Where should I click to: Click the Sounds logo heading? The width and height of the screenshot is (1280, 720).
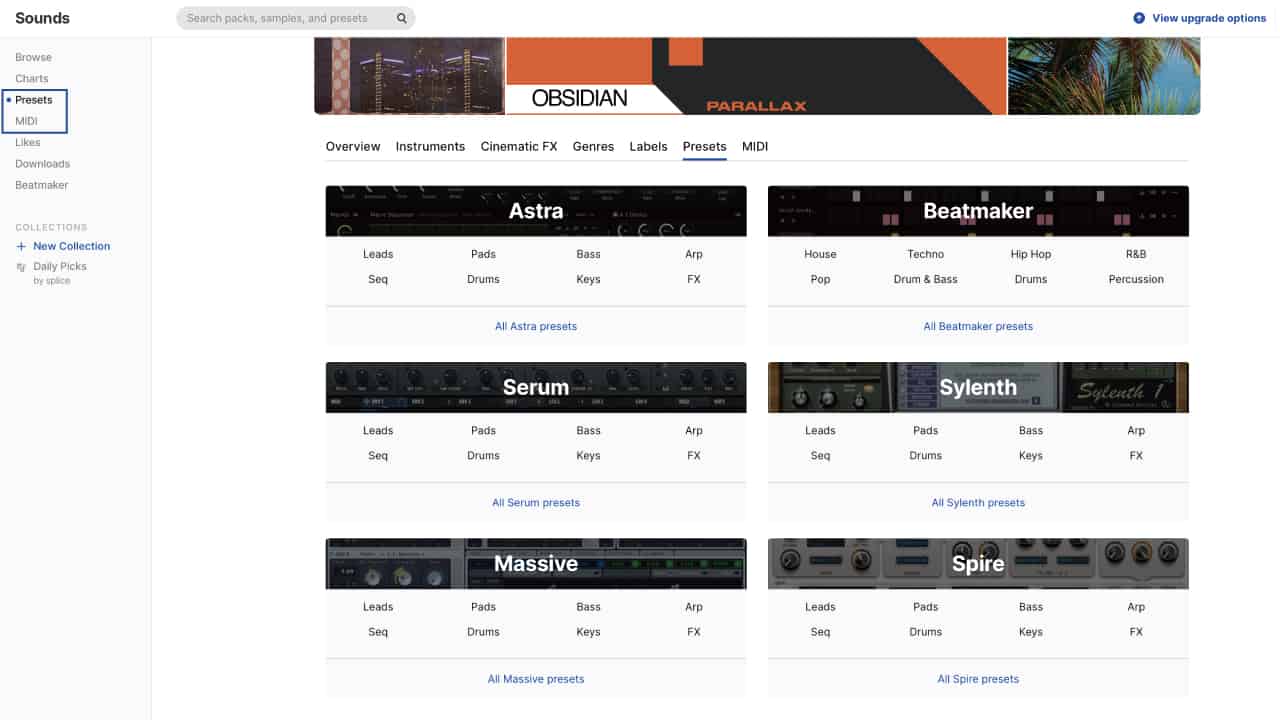(42, 18)
